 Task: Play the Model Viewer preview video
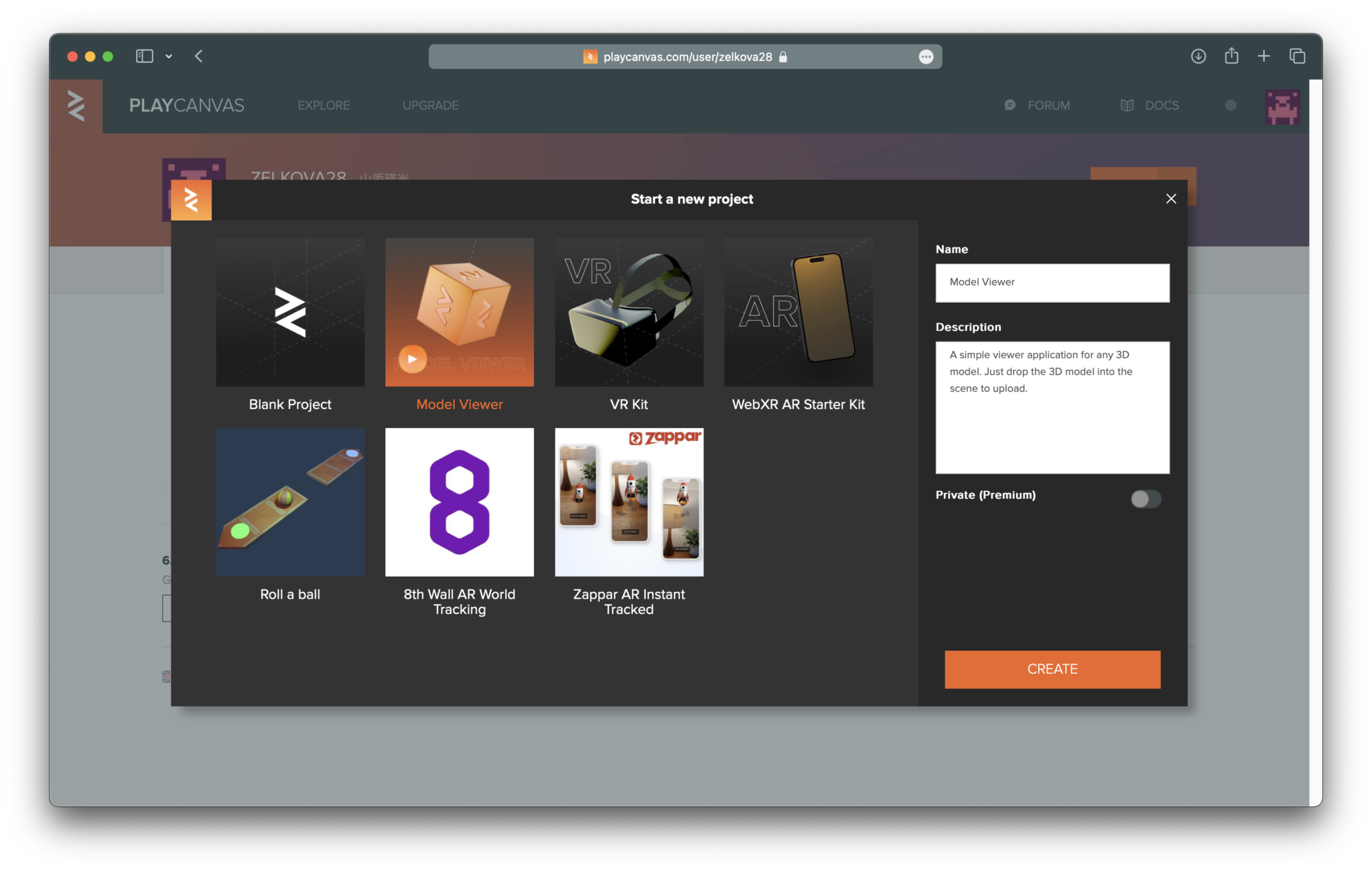click(x=412, y=359)
